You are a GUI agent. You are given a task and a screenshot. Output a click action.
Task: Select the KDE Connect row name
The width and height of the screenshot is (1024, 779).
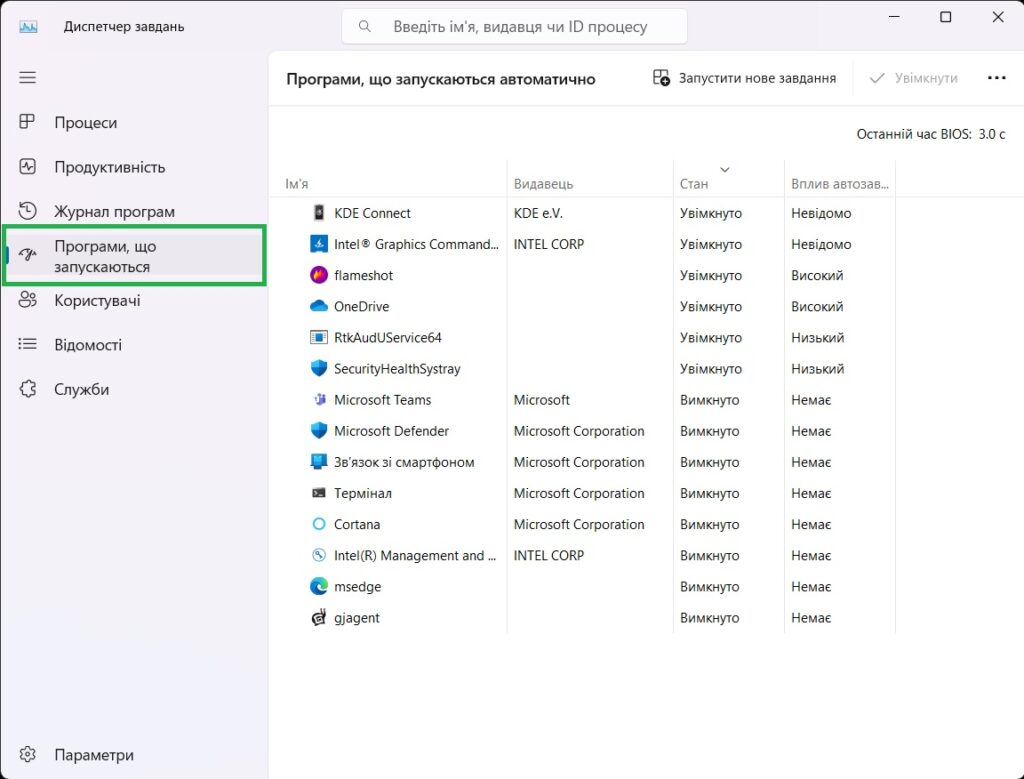click(x=372, y=213)
